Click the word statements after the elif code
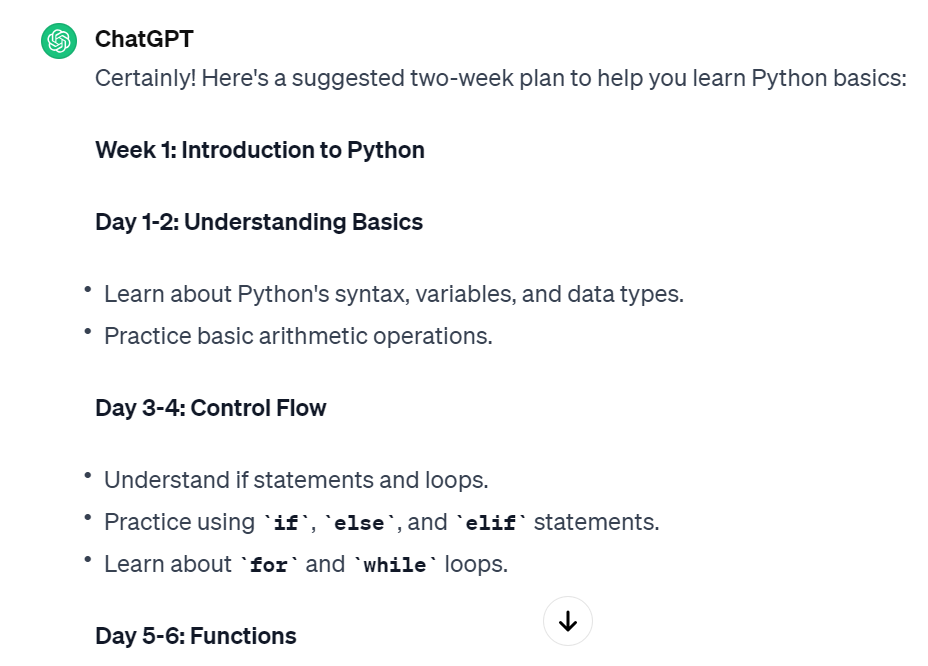 [595, 522]
